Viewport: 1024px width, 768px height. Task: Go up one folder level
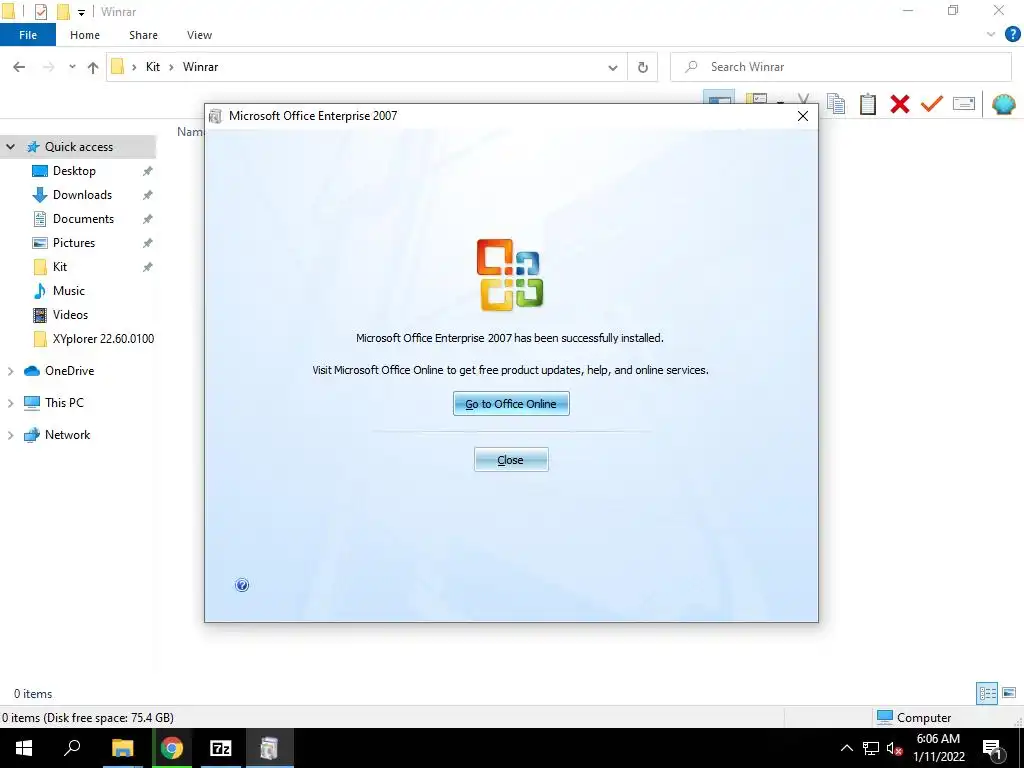click(x=93, y=67)
